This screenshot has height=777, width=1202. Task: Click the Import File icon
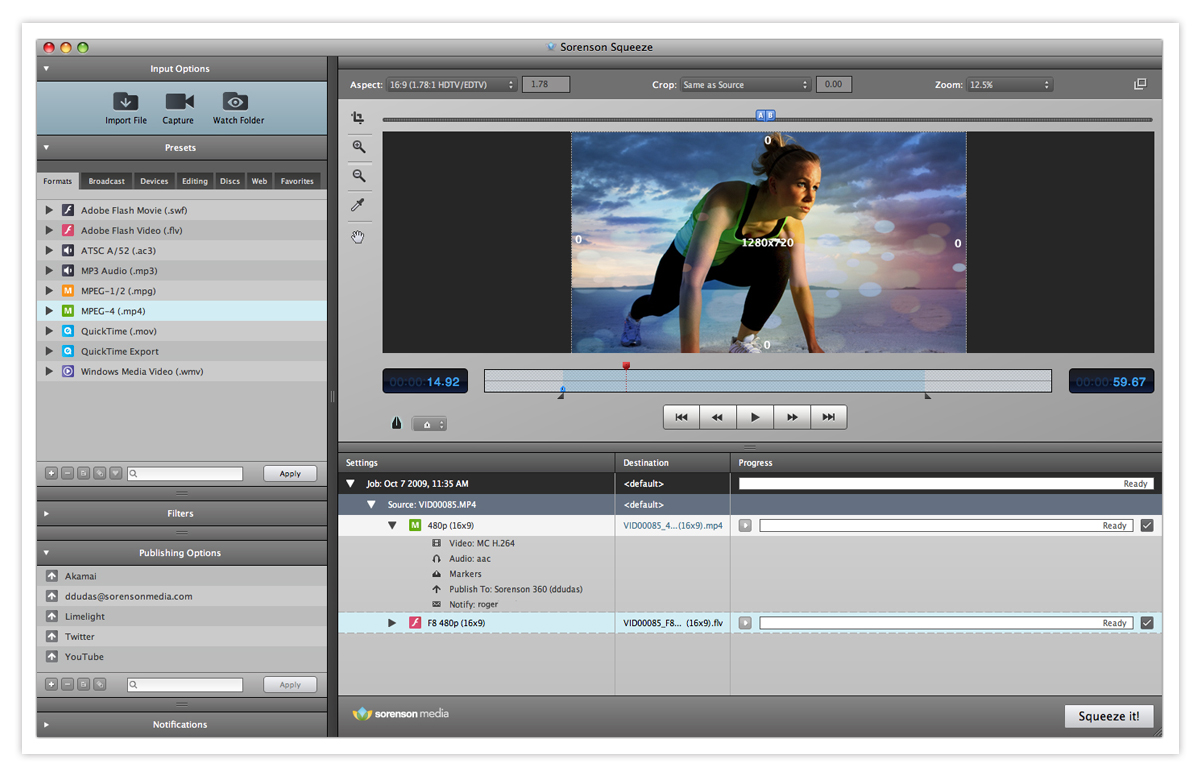click(x=126, y=101)
